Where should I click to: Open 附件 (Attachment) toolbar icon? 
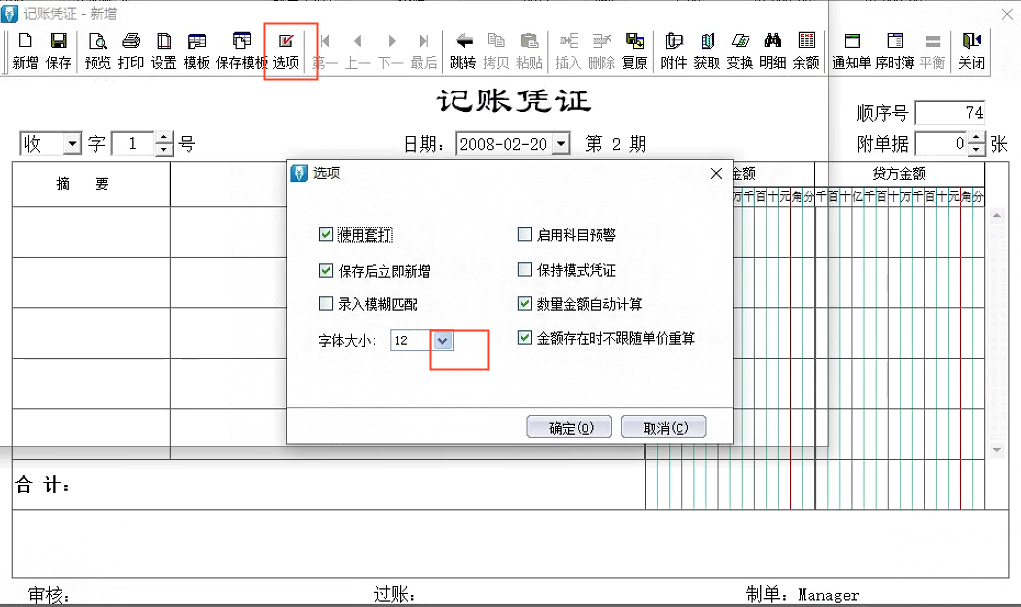[674, 50]
